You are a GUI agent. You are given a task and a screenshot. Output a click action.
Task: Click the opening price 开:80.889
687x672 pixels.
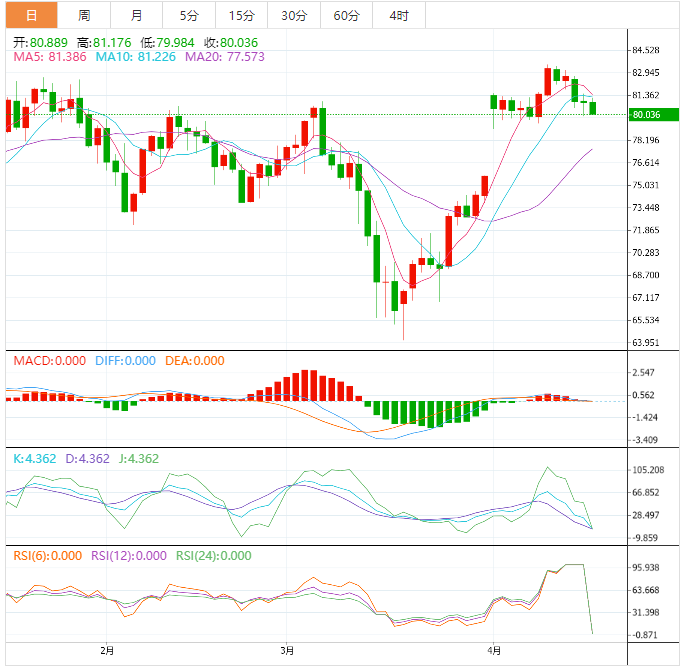tap(40, 43)
